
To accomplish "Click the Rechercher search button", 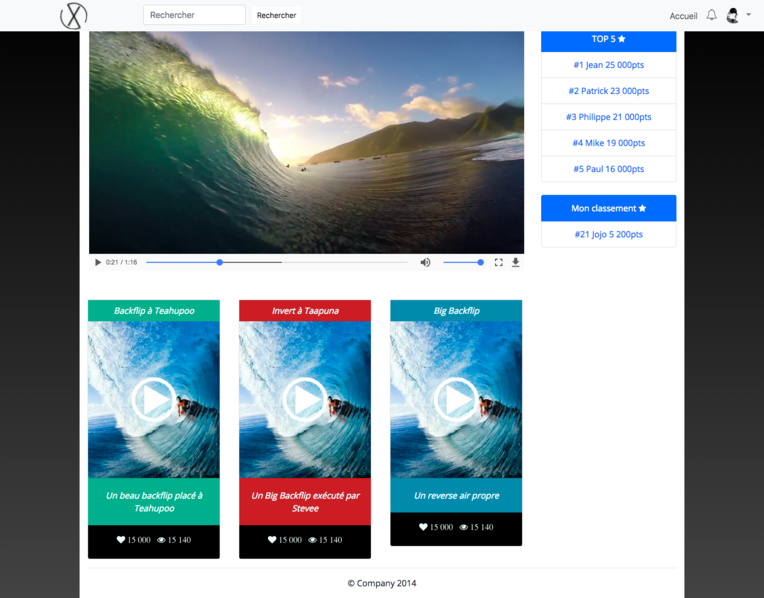I will tap(276, 15).
